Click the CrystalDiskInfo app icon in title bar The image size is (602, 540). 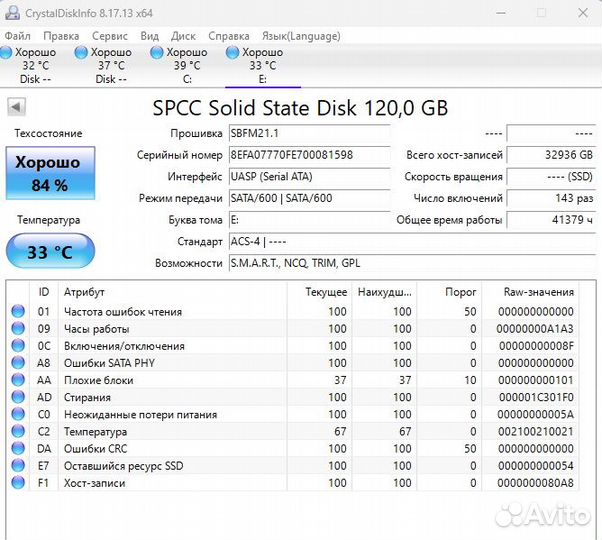point(12,12)
